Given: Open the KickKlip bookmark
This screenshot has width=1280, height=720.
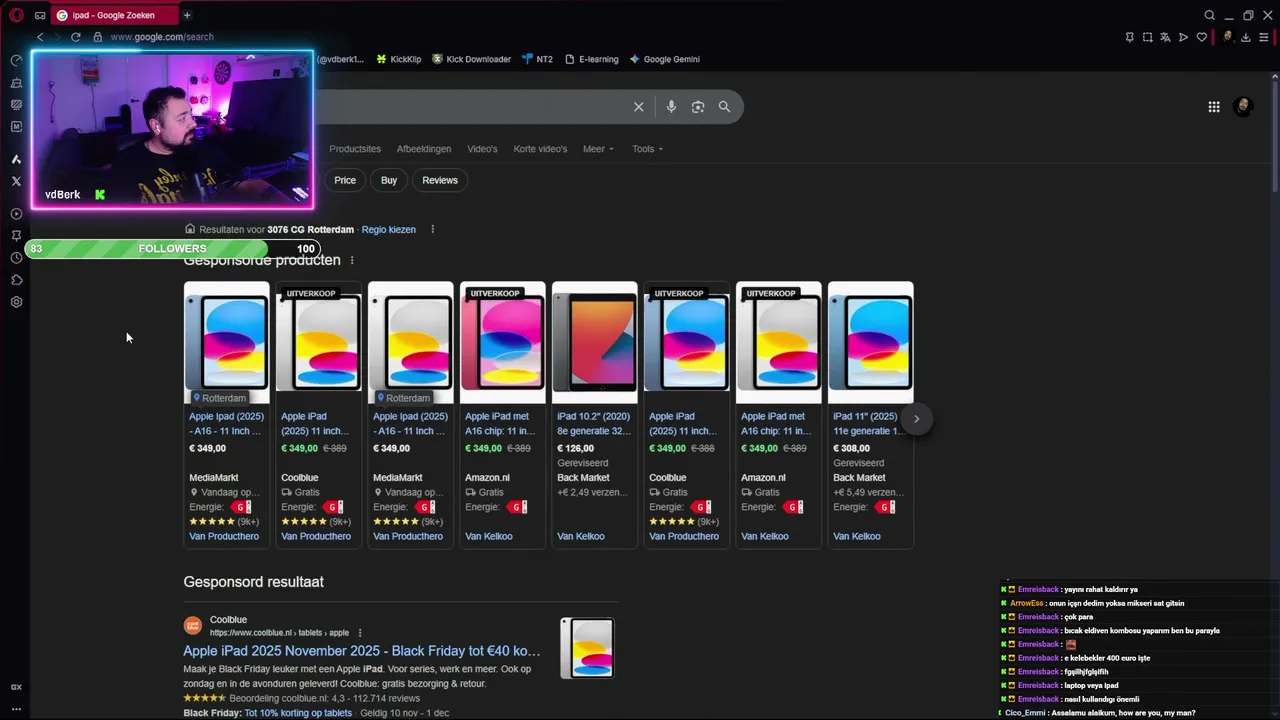Looking at the screenshot, I should (x=398, y=59).
